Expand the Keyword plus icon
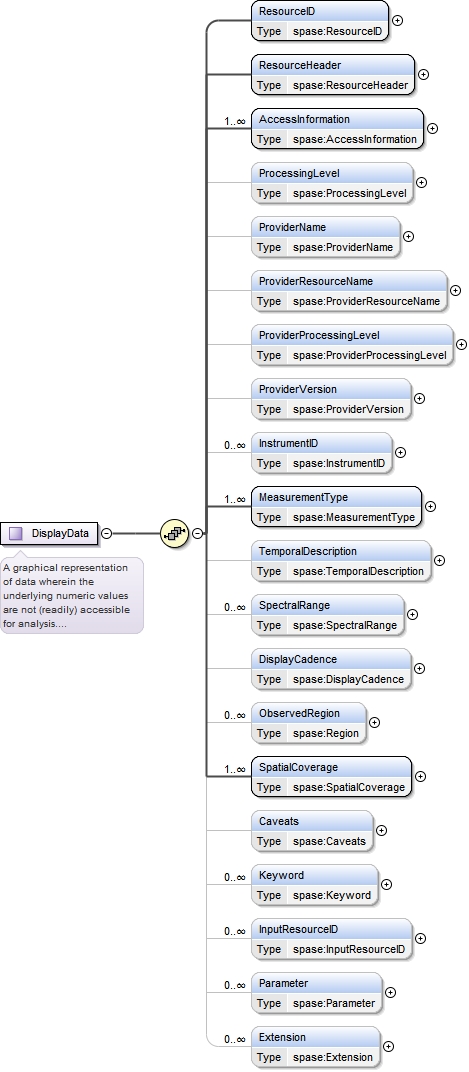Screen dimensions: 469x1072 click(x=386, y=885)
